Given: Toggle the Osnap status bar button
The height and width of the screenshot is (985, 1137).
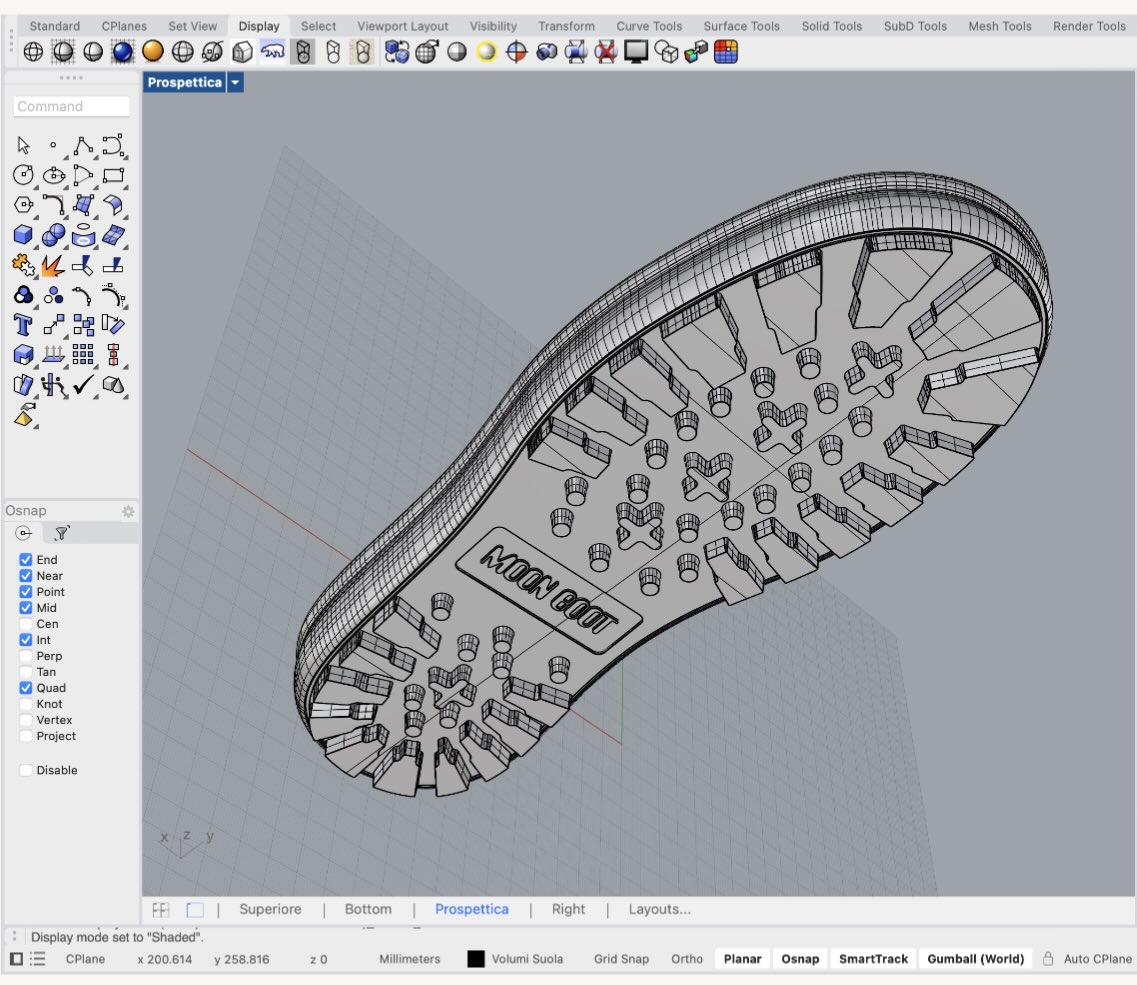Looking at the screenshot, I should point(800,958).
